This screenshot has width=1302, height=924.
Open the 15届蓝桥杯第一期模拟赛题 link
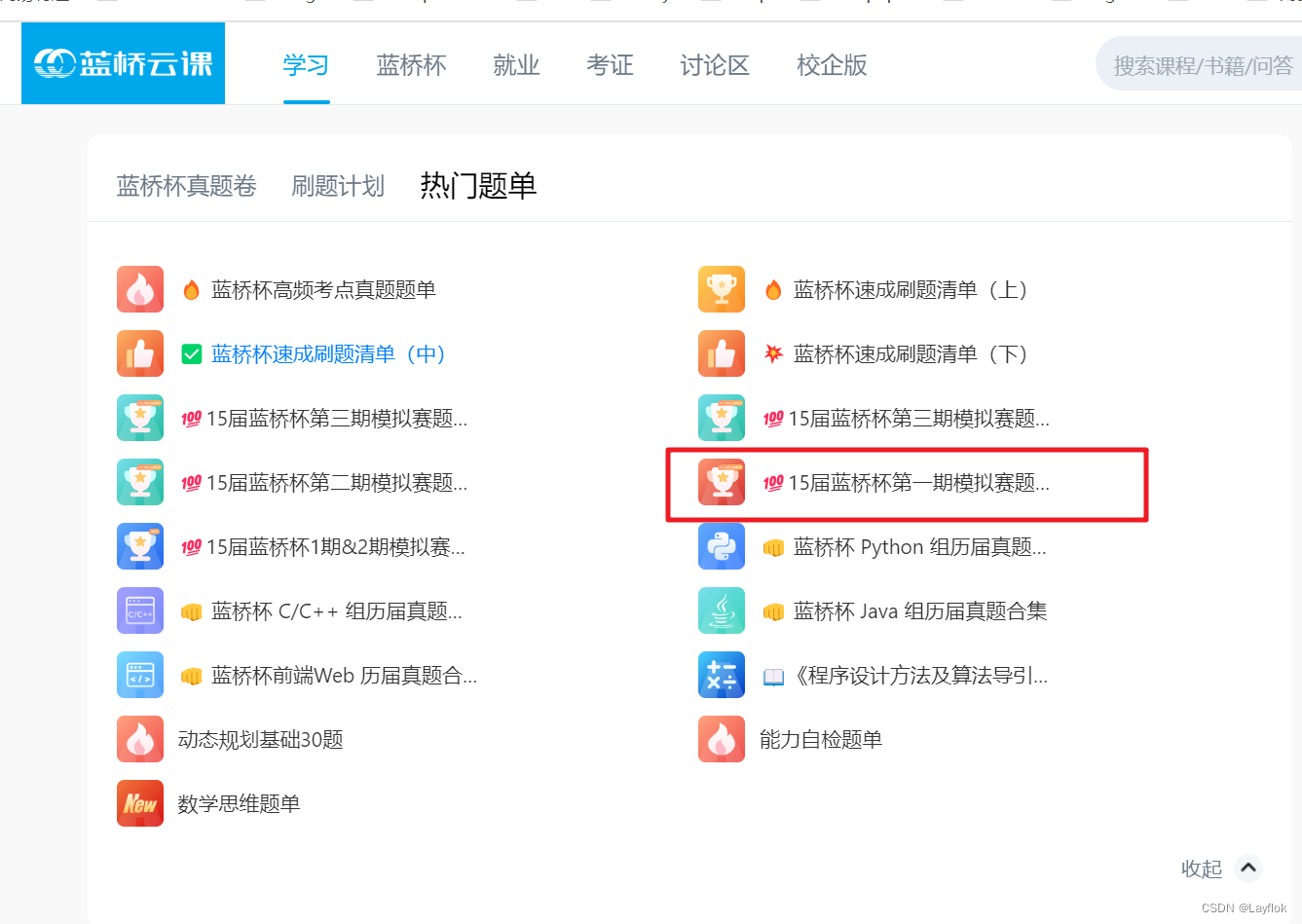coord(918,482)
